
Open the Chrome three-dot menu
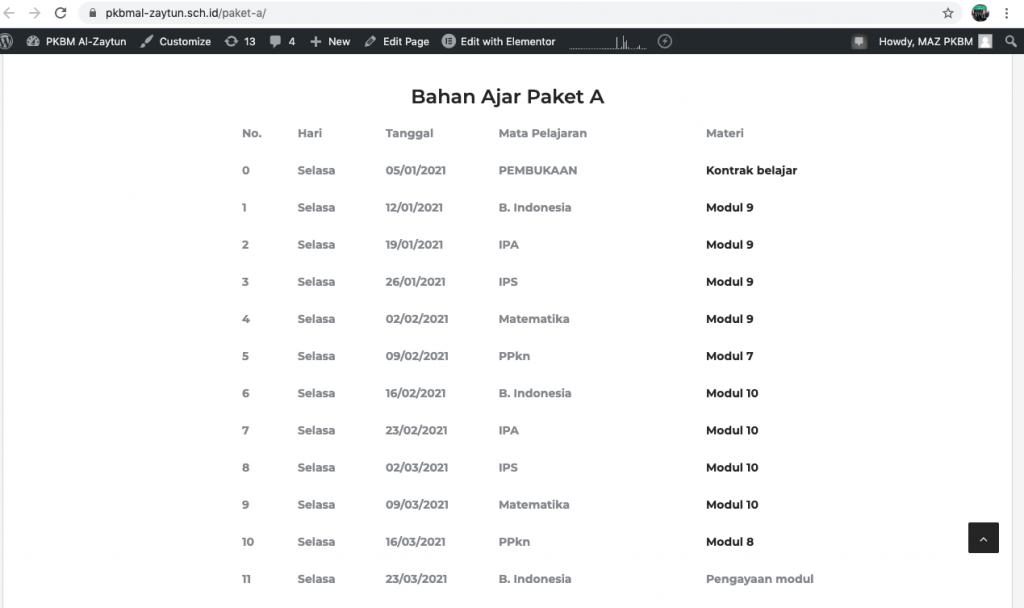click(1007, 13)
